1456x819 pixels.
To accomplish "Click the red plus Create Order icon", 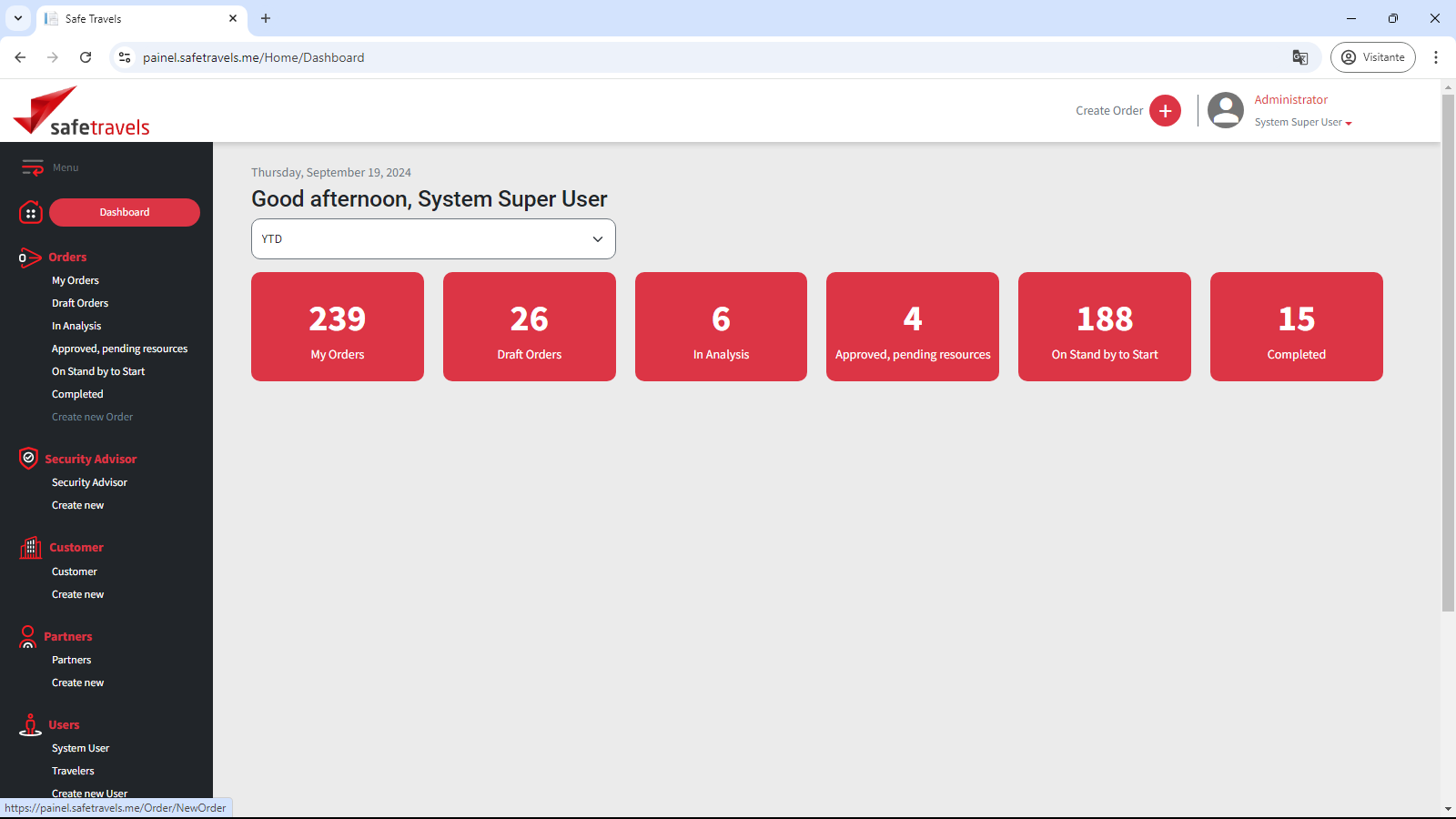I will click(x=1165, y=111).
